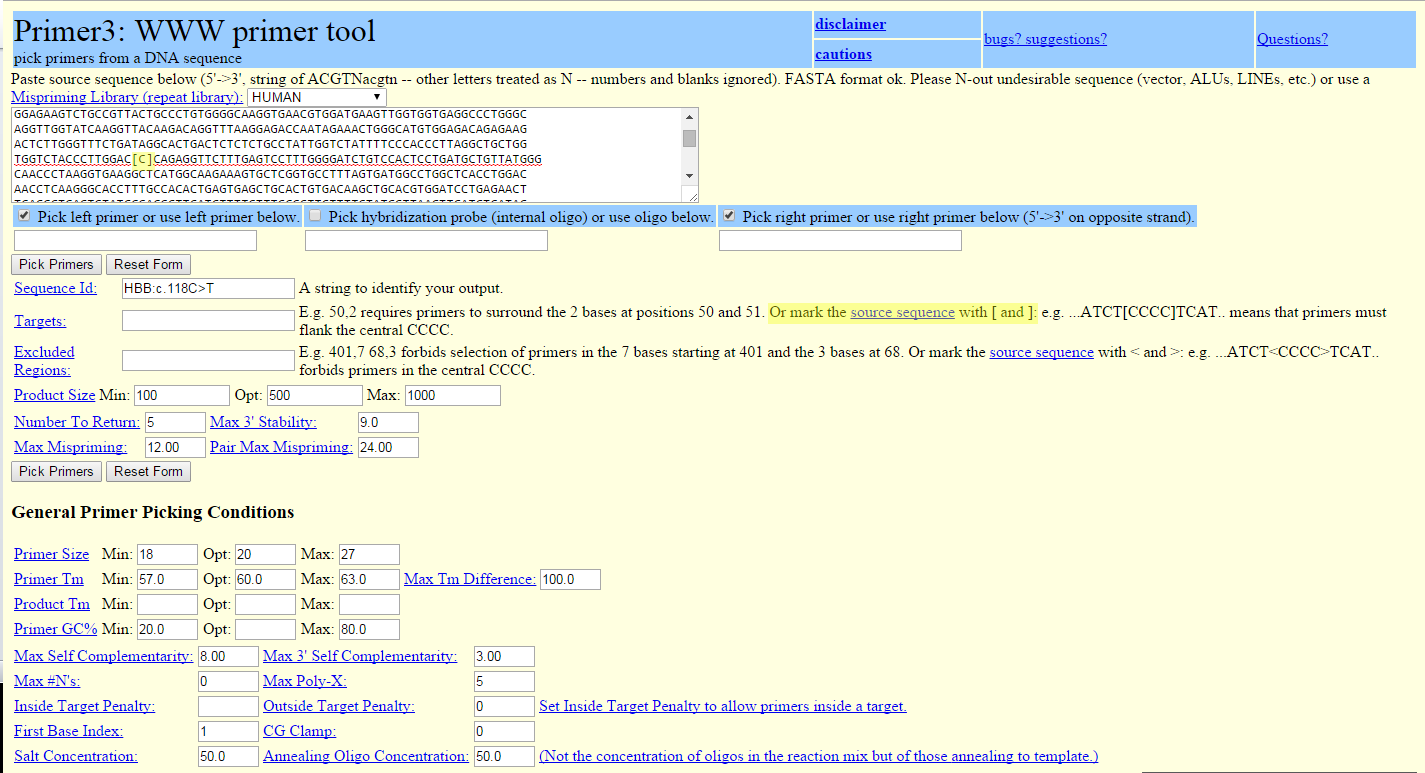The image size is (1425, 773).
Task: Click Pick Primers button below Max Mispriming
Action: 56,471
